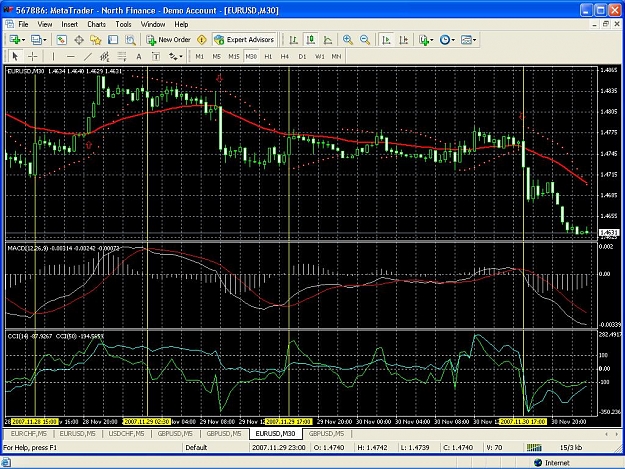Click the New Order button
This screenshot has width=625, height=469.
(169, 39)
